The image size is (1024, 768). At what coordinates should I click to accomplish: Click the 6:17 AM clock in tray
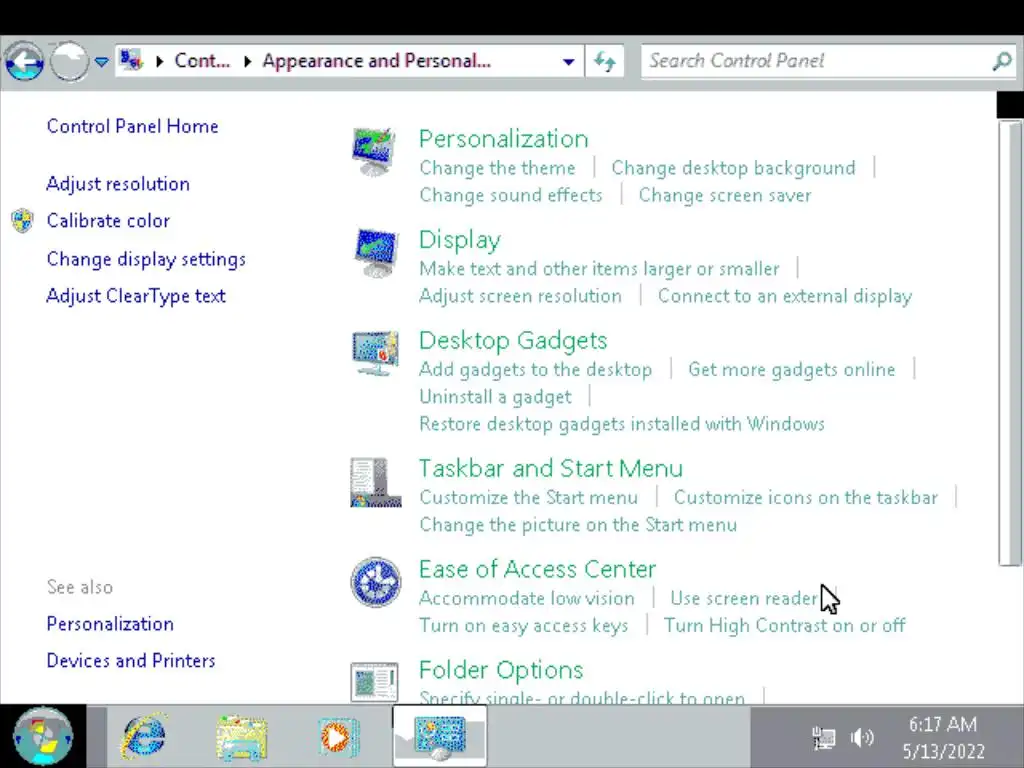(x=942, y=724)
